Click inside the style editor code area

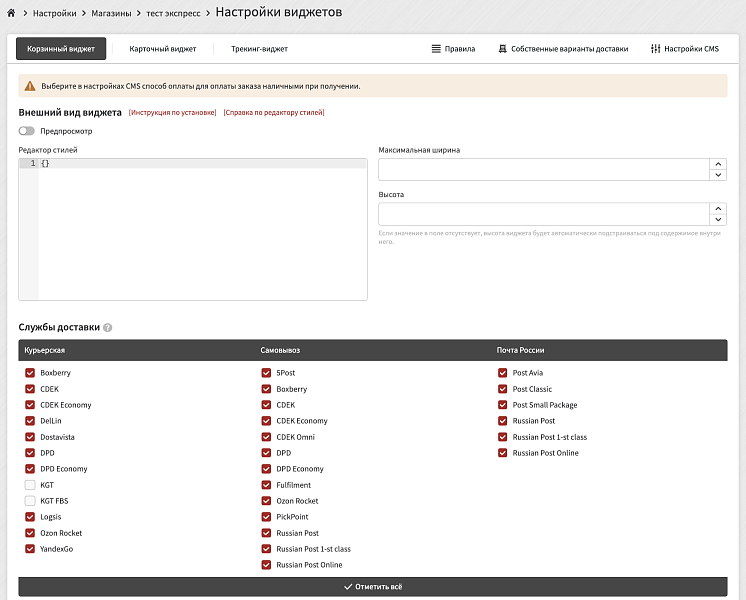tap(200, 230)
